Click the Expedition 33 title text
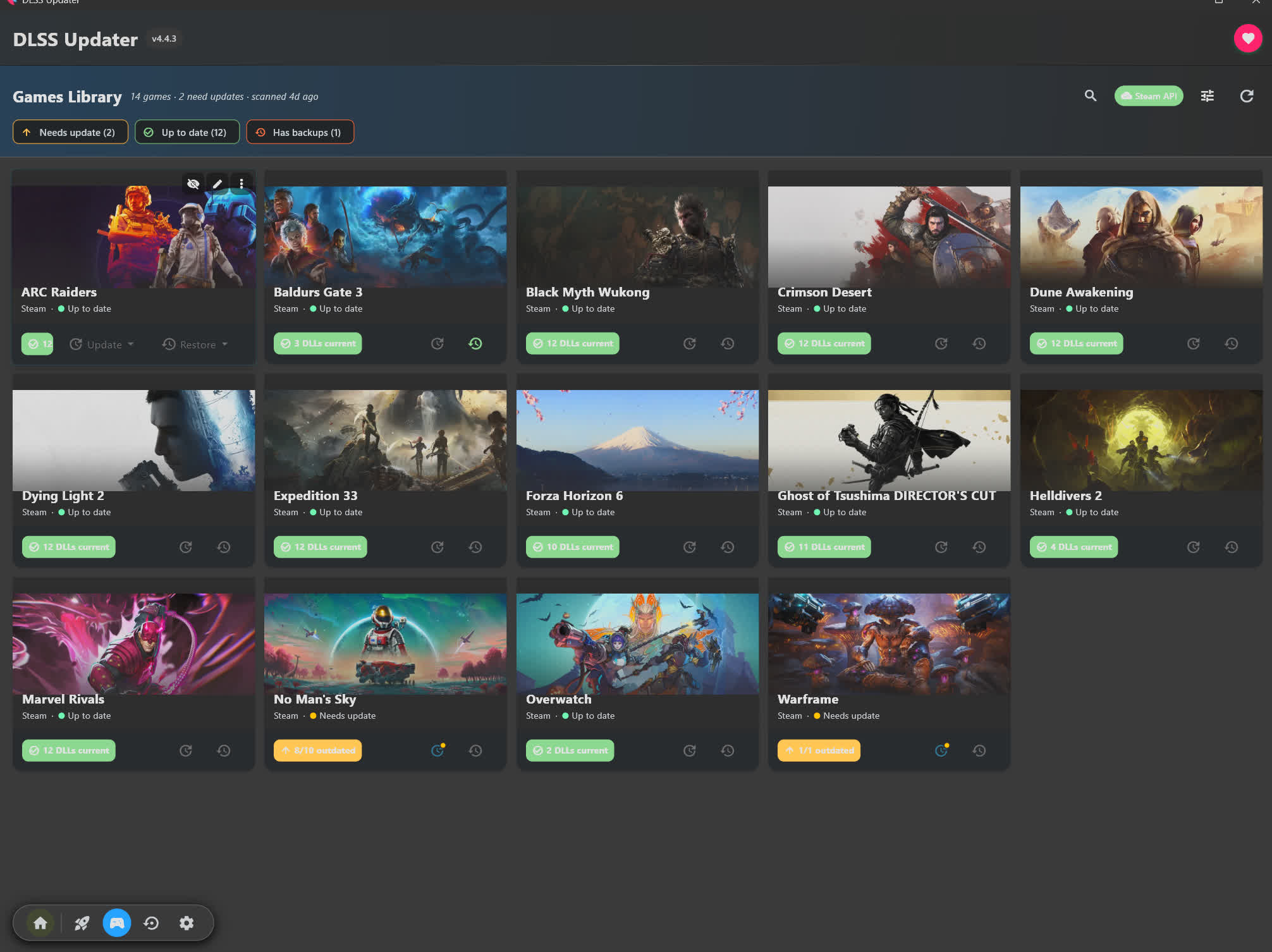Image resolution: width=1272 pixels, height=952 pixels. (315, 496)
